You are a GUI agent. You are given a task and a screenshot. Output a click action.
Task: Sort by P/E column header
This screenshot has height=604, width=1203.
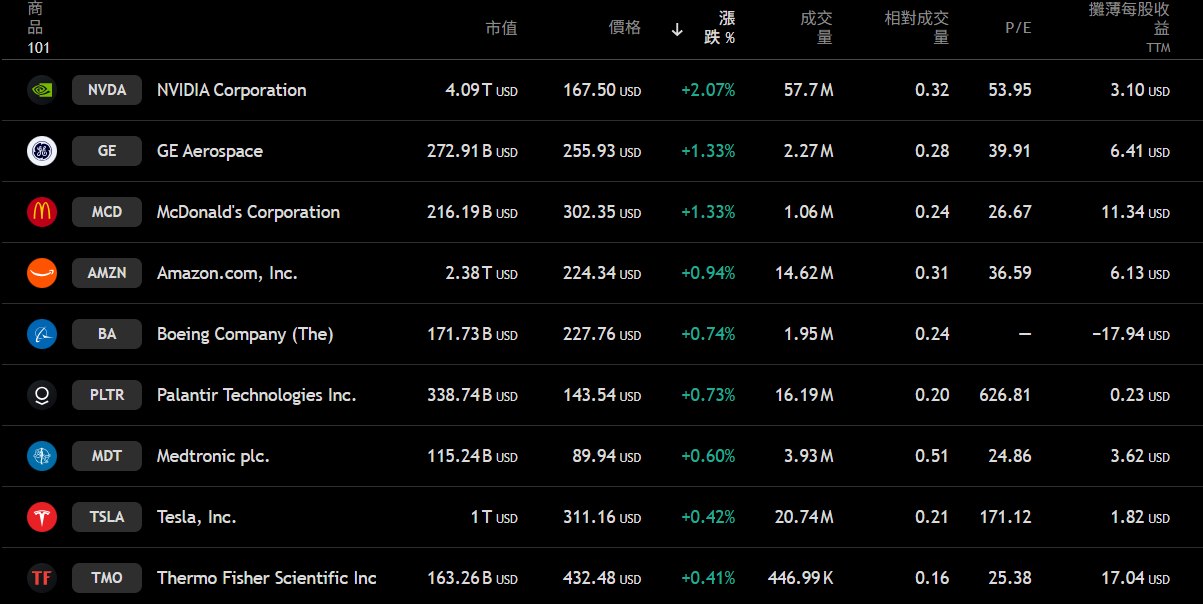1017,28
